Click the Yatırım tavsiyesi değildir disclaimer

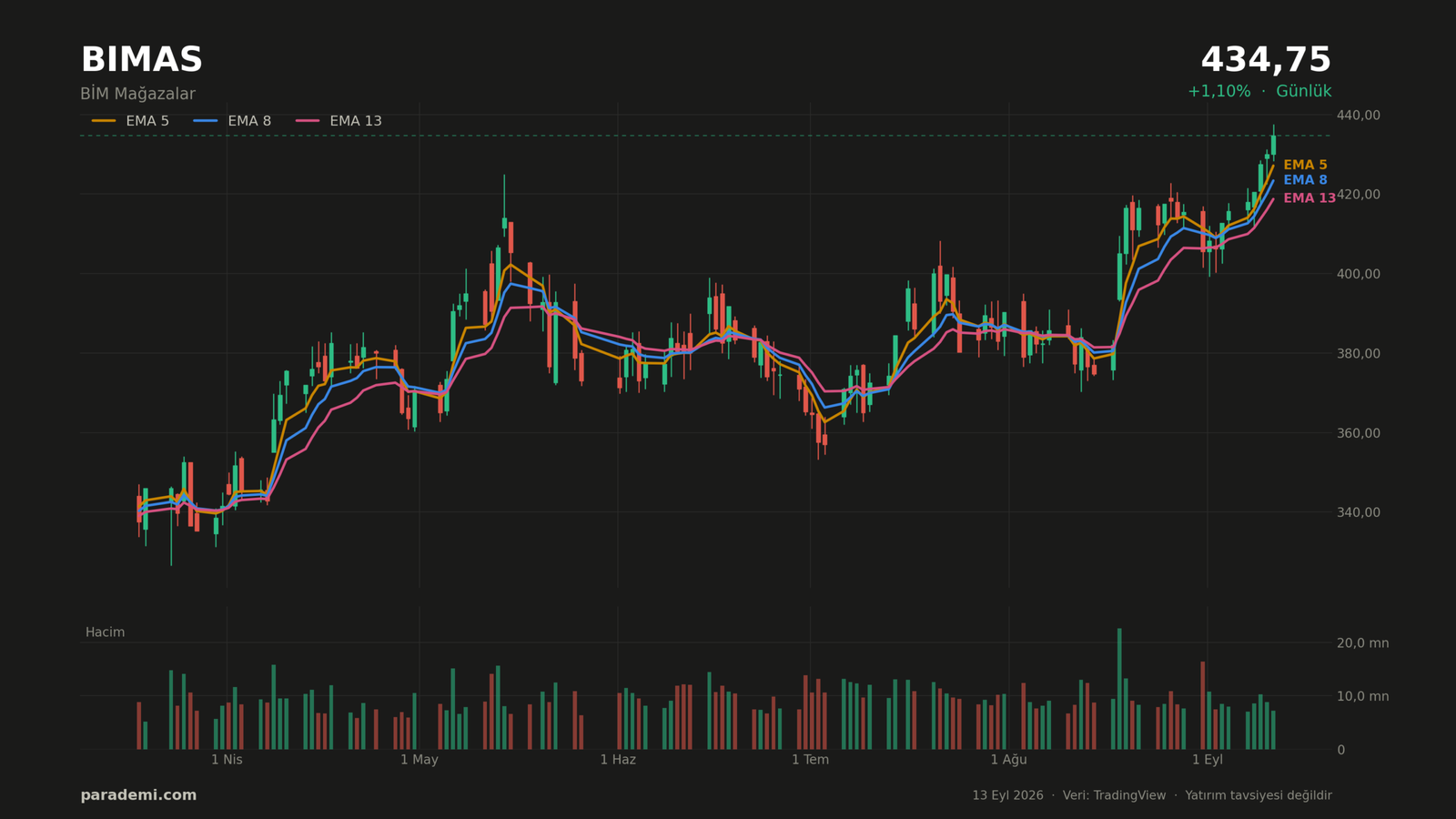[1258, 795]
